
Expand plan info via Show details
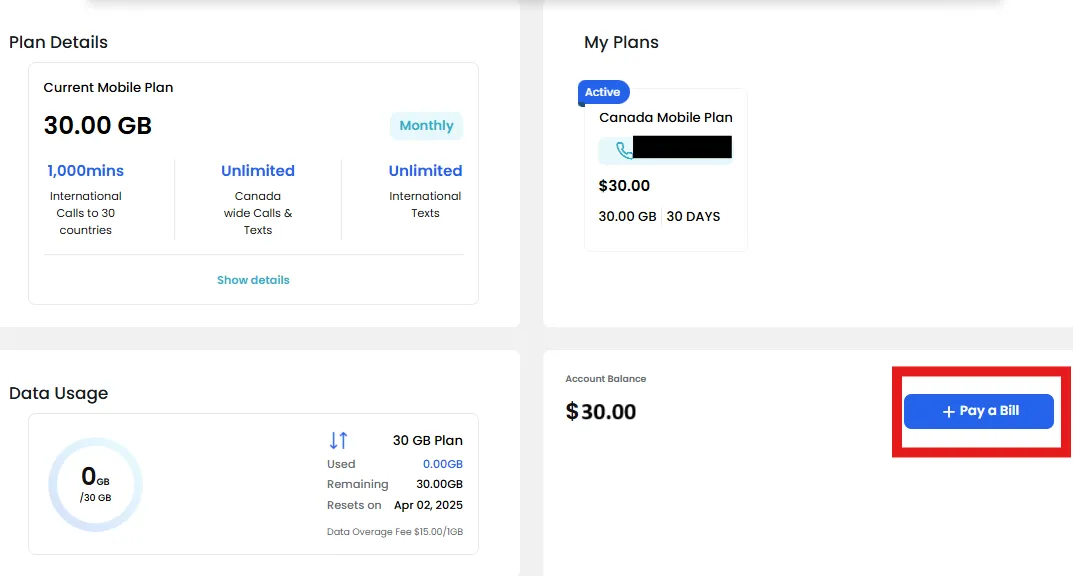tap(253, 280)
